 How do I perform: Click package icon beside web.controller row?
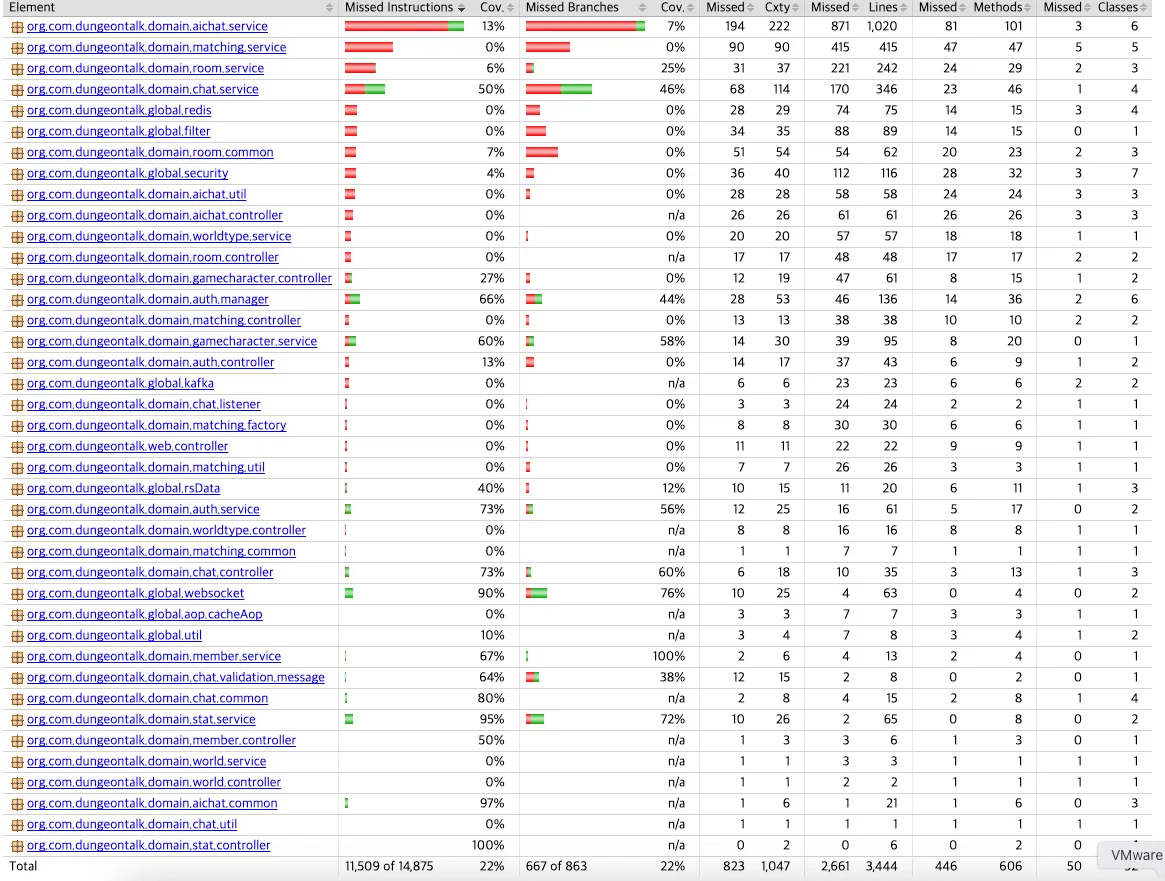17,446
